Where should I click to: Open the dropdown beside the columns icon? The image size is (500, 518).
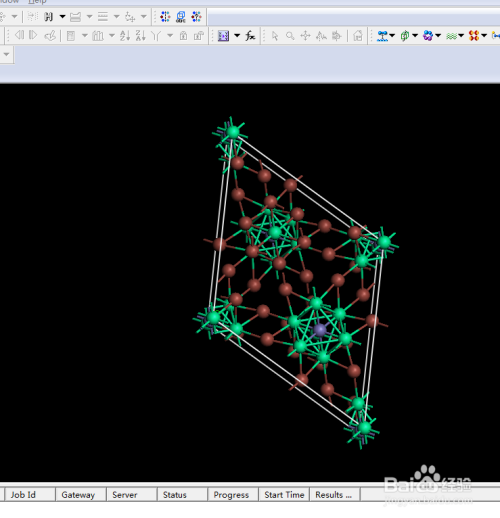(x=112, y=35)
